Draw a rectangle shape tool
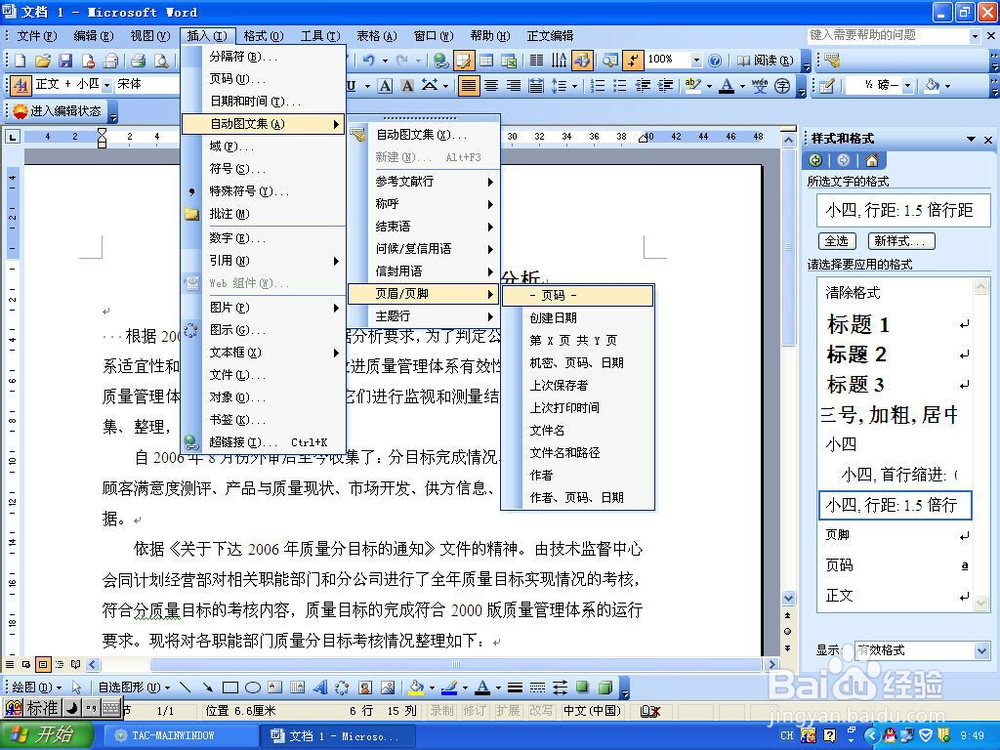Image resolution: width=1000 pixels, height=750 pixels. 230,687
